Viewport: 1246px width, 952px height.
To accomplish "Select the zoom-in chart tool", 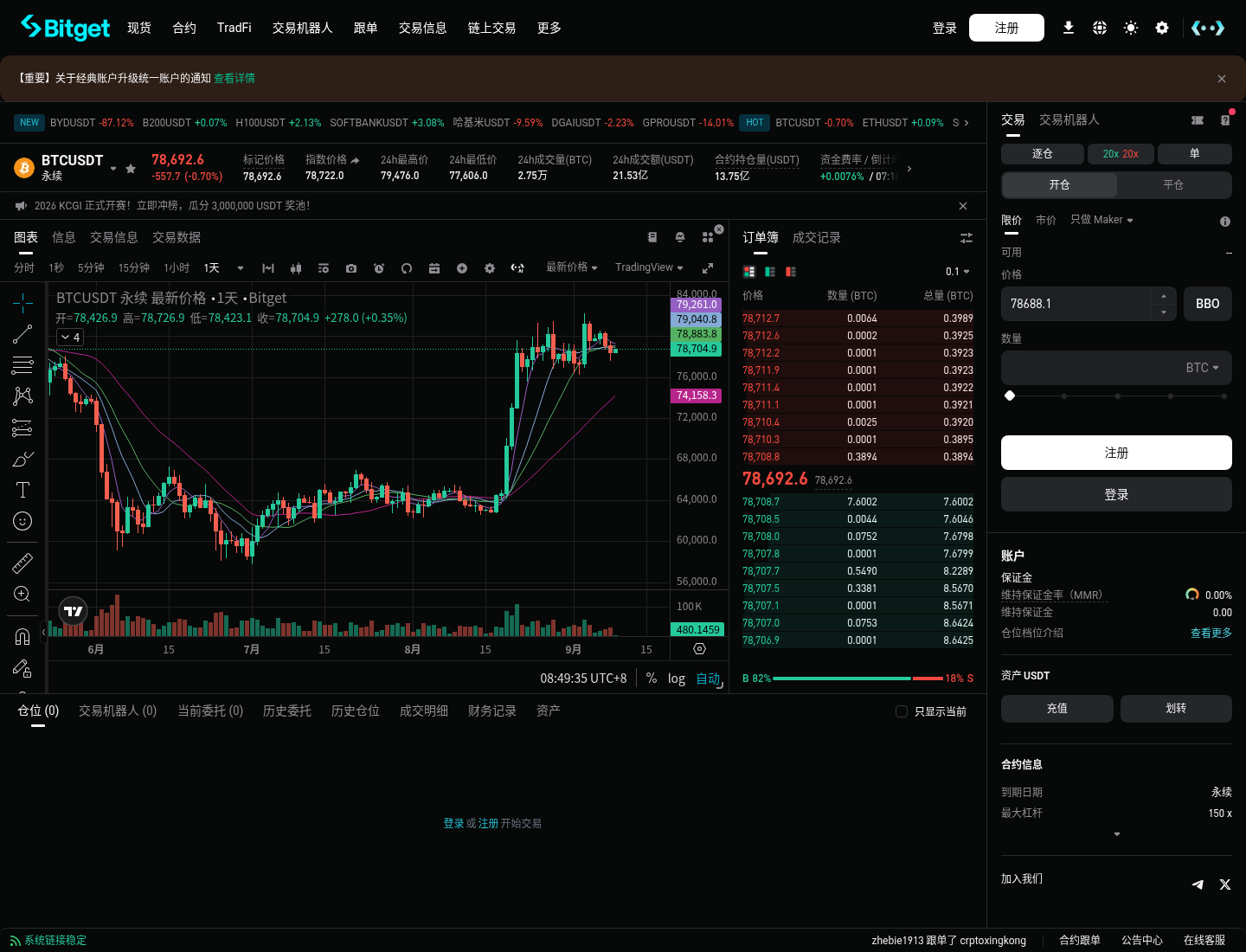I will click(22, 595).
